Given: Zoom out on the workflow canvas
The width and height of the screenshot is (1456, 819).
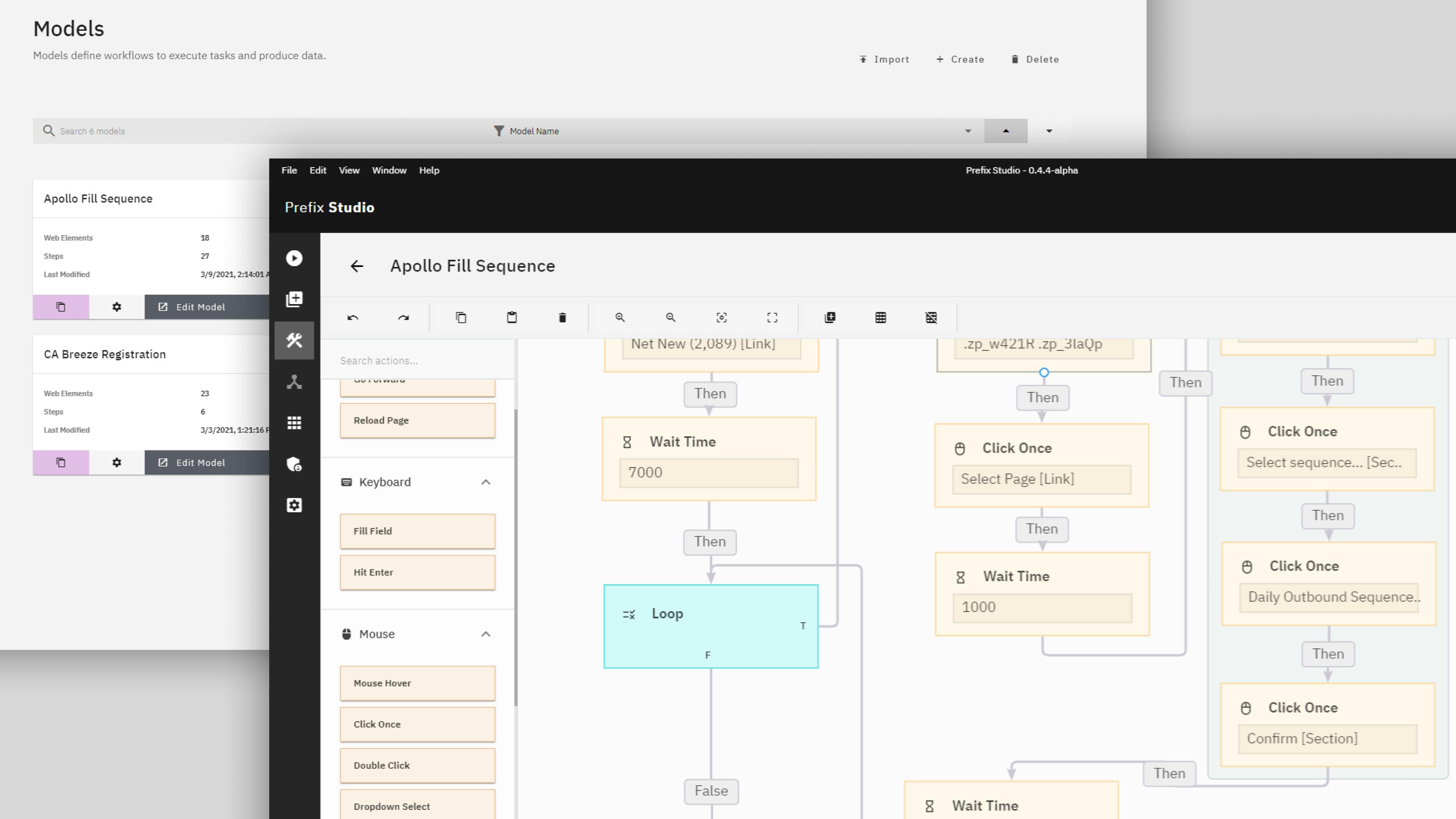Looking at the screenshot, I should (671, 318).
